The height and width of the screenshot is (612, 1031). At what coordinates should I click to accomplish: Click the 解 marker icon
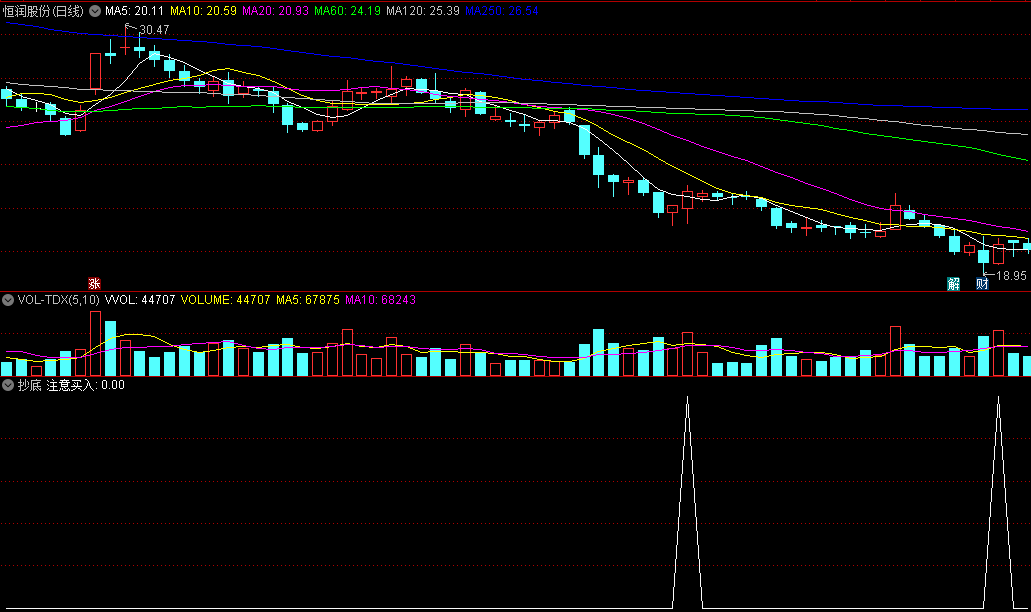coord(953,283)
